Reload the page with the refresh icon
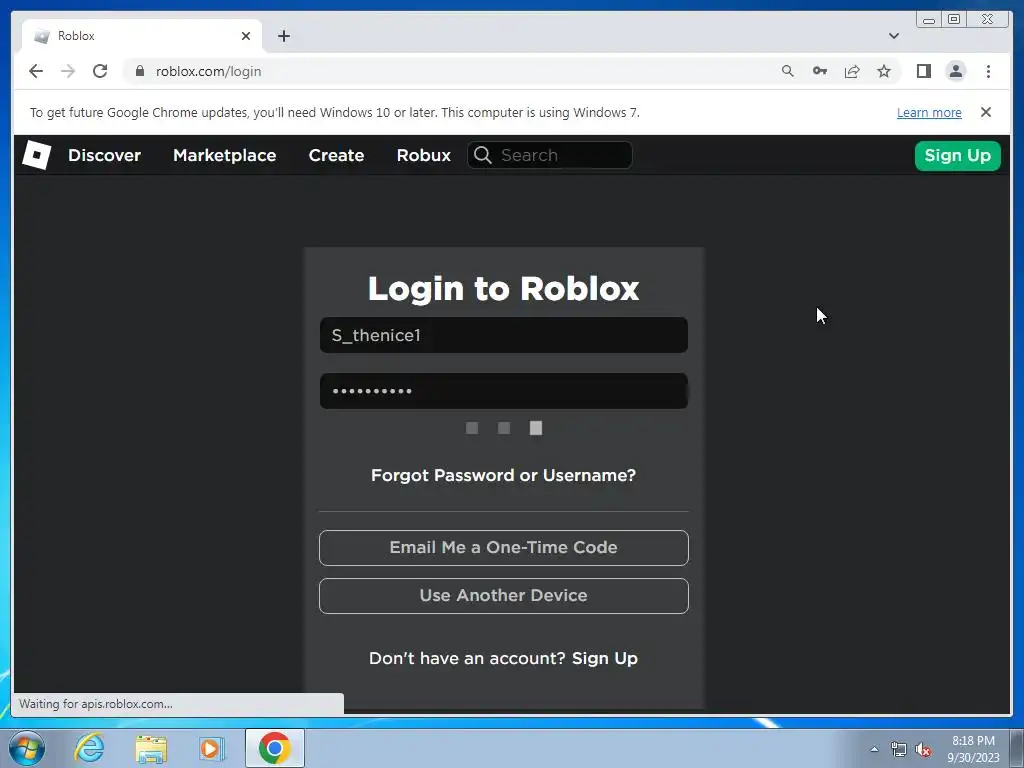The width and height of the screenshot is (1024, 768). click(x=100, y=71)
